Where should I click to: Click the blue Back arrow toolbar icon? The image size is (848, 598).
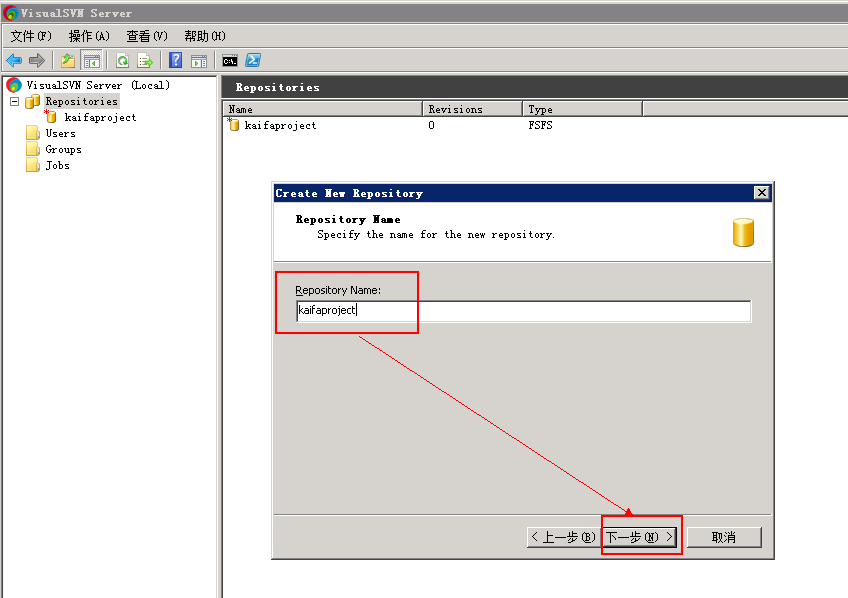coord(14,61)
